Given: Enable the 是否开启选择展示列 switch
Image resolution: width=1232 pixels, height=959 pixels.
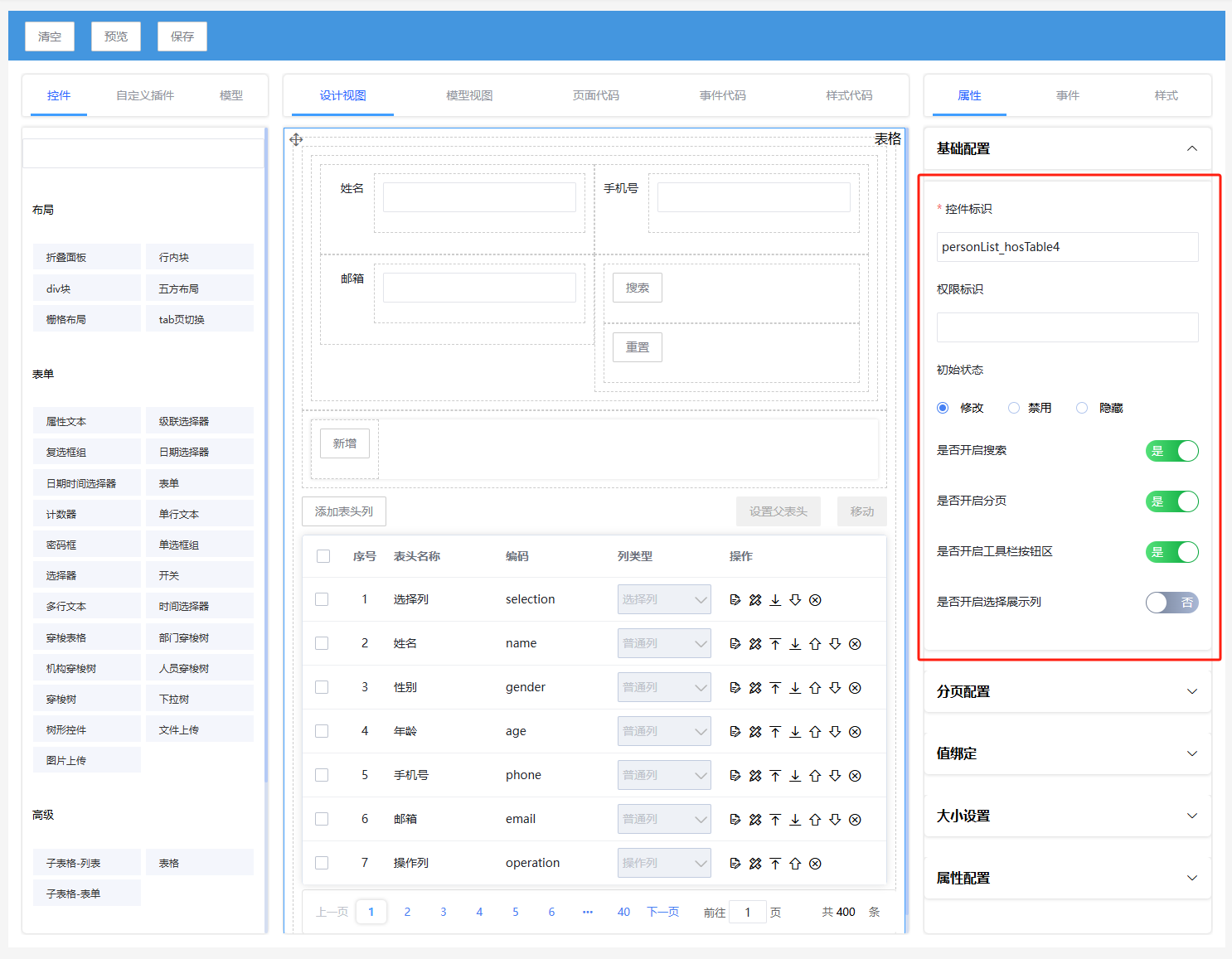Looking at the screenshot, I should pos(1171,603).
